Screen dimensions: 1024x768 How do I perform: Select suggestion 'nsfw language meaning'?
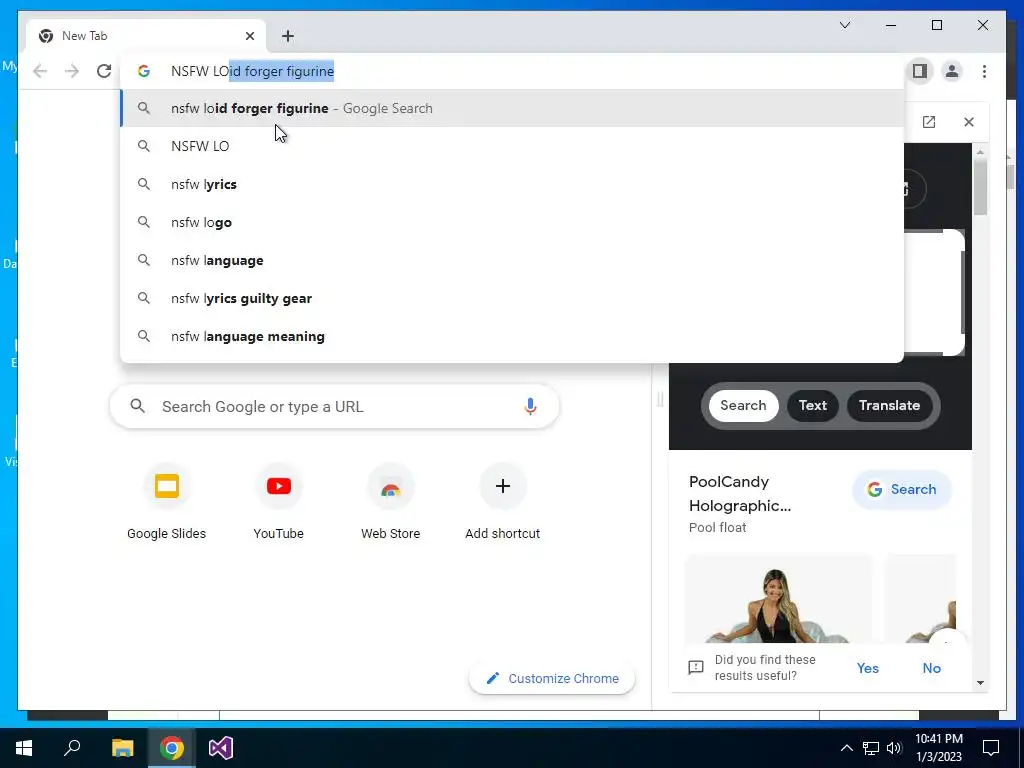(x=513, y=336)
